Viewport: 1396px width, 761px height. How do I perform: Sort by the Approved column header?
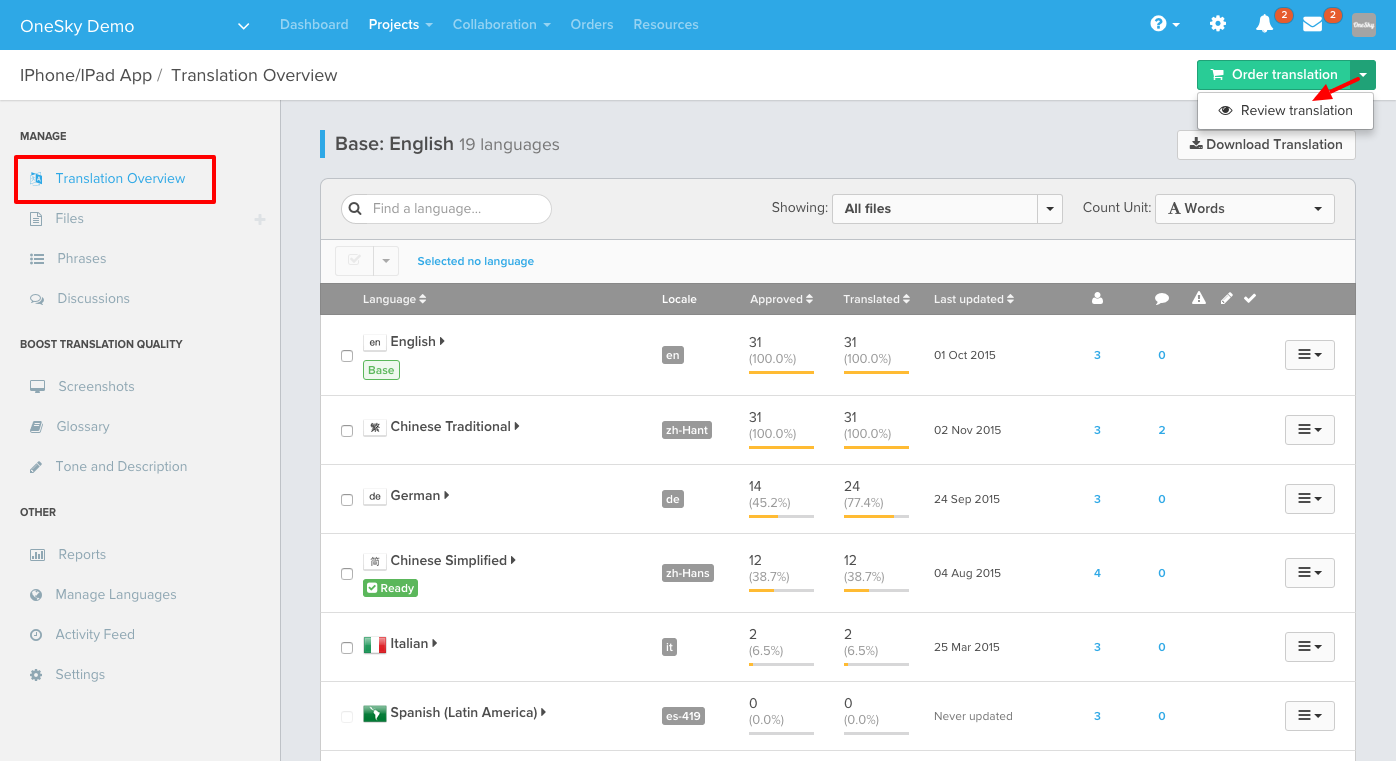(x=781, y=299)
